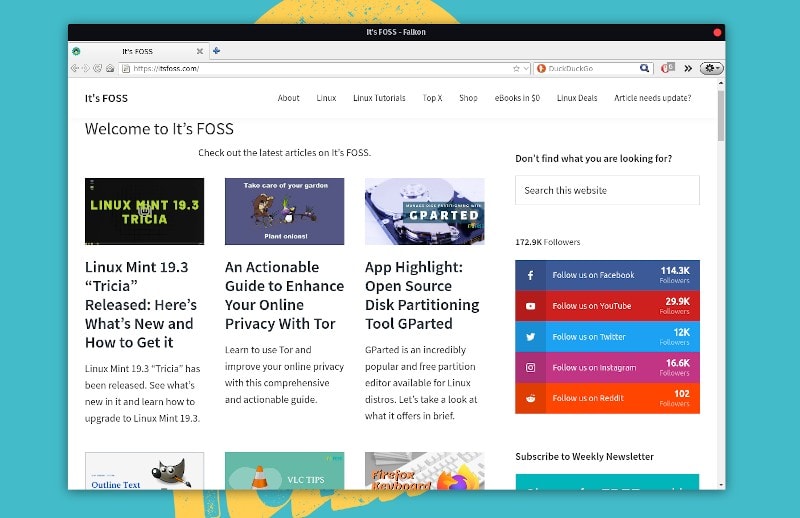800x518 pixels.
Task: Click the 114.3K Facebook follower count
Action: click(x=675, y=270)
